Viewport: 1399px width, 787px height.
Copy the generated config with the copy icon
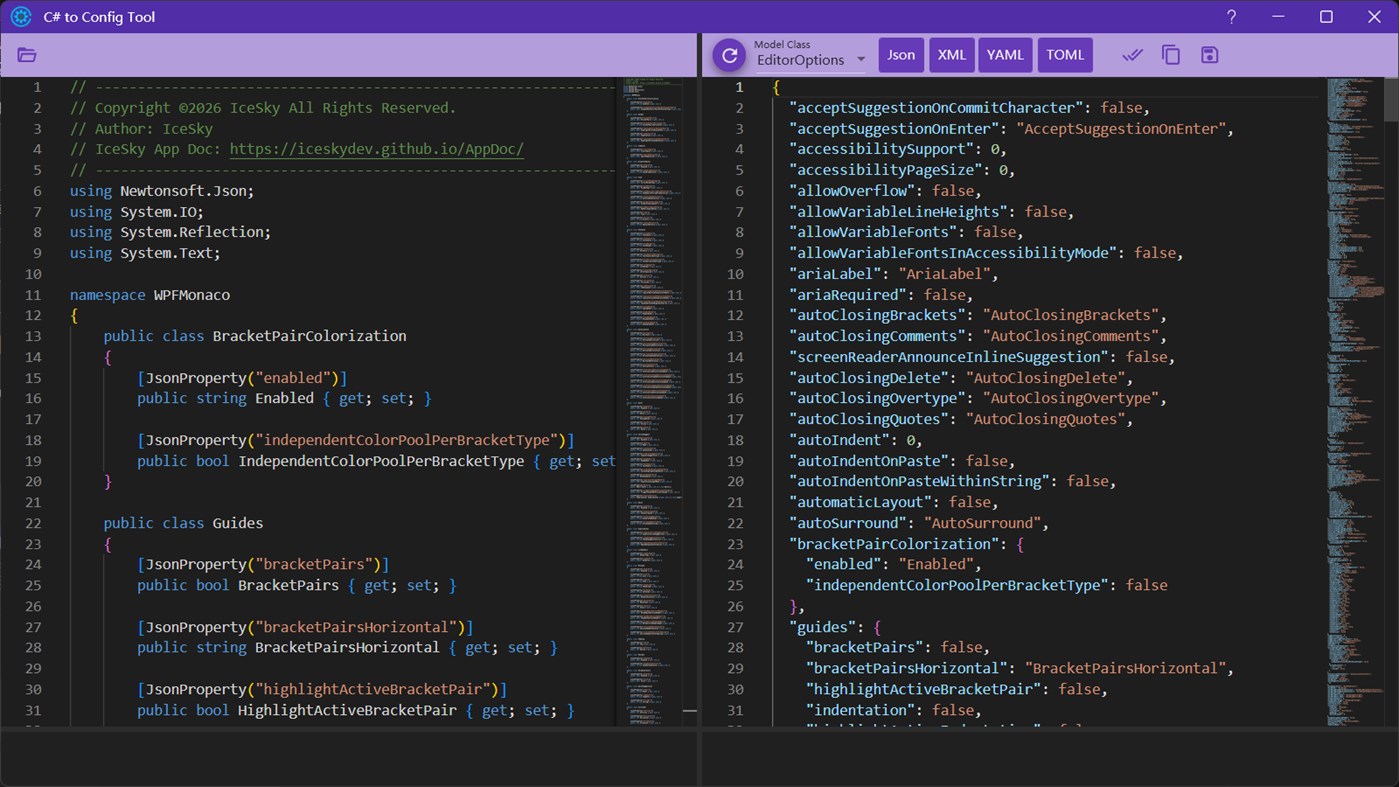(x=1171, y=55)
